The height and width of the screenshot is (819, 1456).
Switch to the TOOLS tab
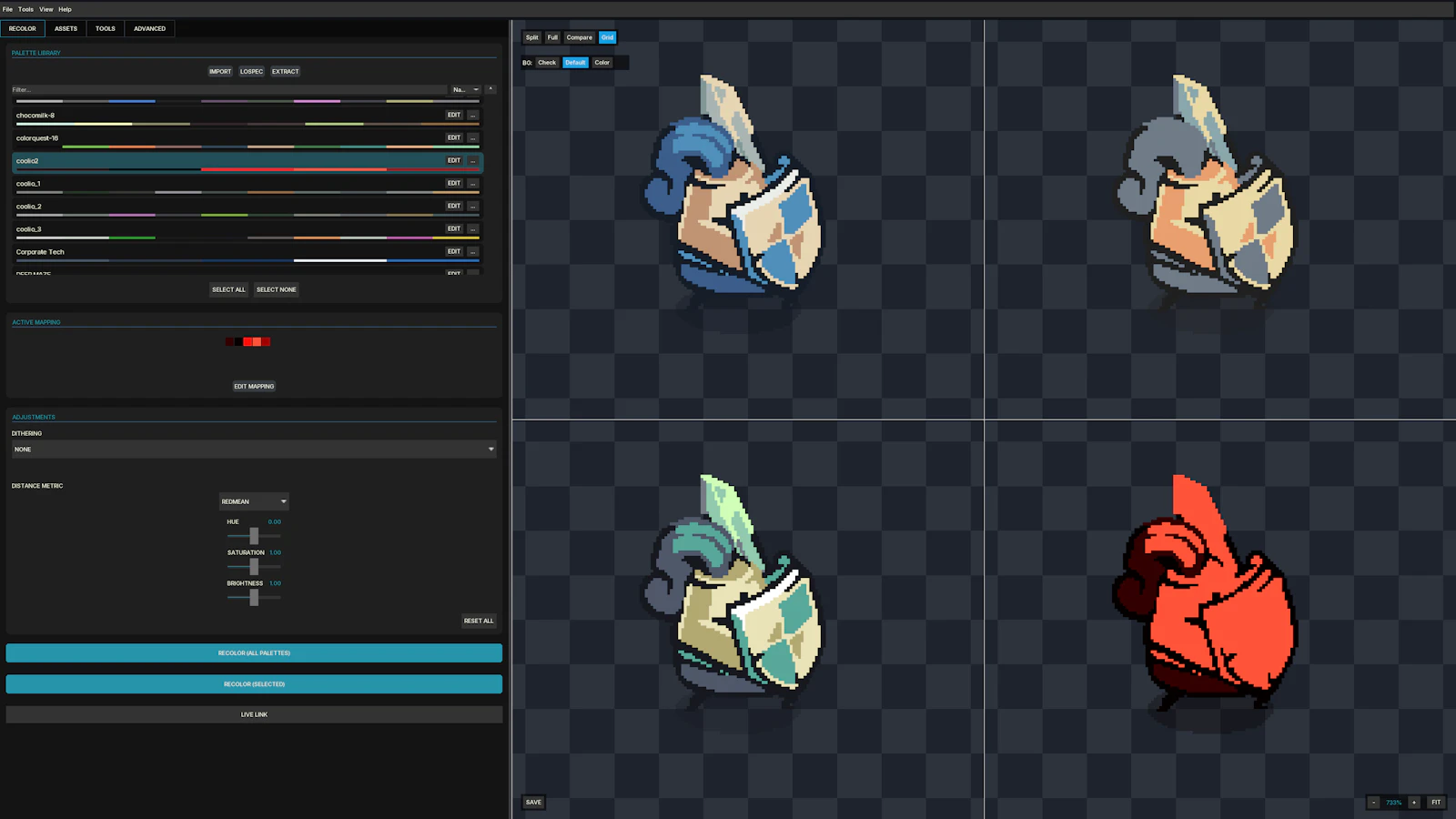(106, 28)
